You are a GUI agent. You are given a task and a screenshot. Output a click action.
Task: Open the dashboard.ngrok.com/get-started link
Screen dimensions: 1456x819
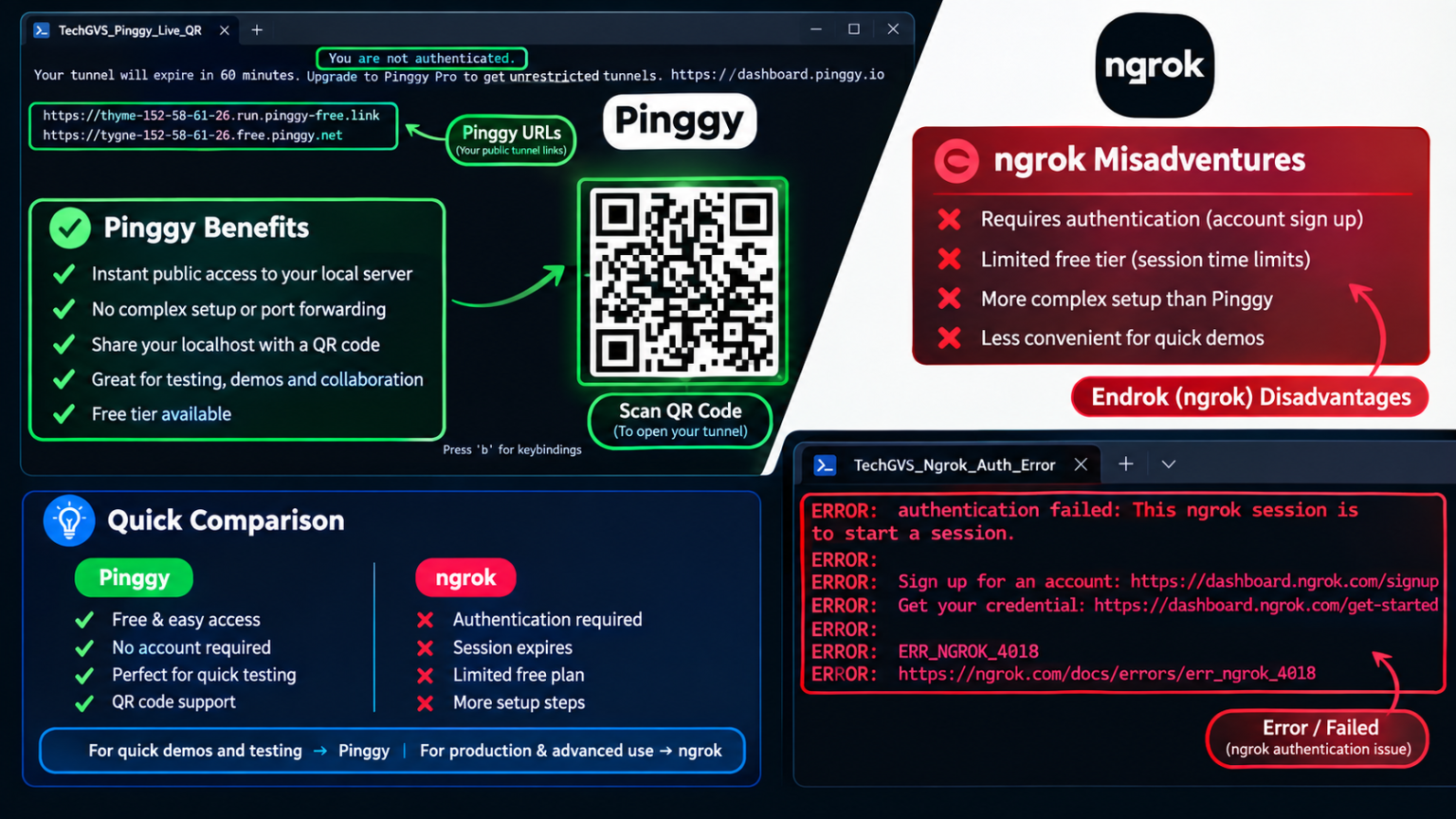click(x=1266, y=606)
